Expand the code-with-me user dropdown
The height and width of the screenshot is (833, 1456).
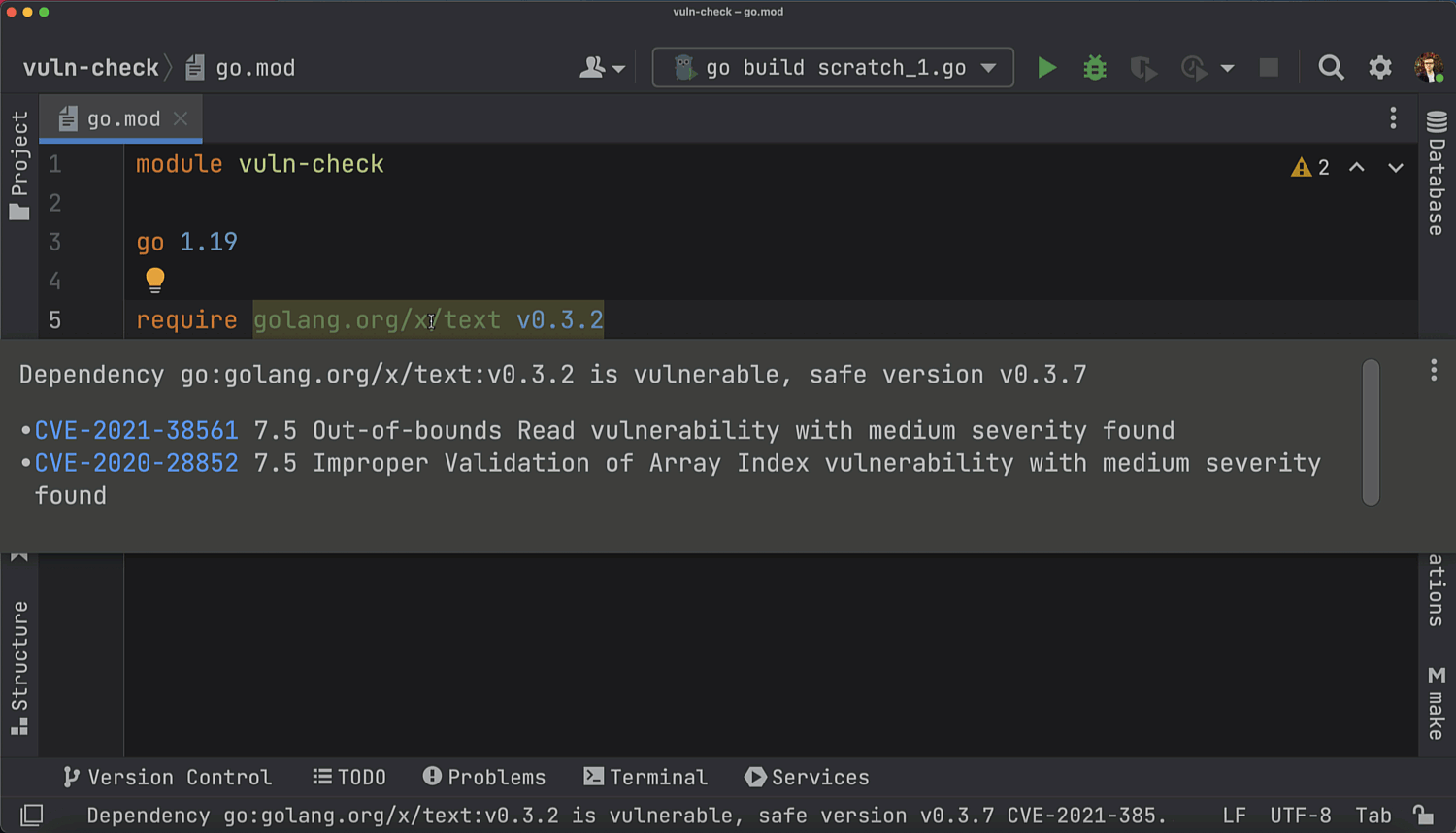pyautogui.click(x=602, y=68)
